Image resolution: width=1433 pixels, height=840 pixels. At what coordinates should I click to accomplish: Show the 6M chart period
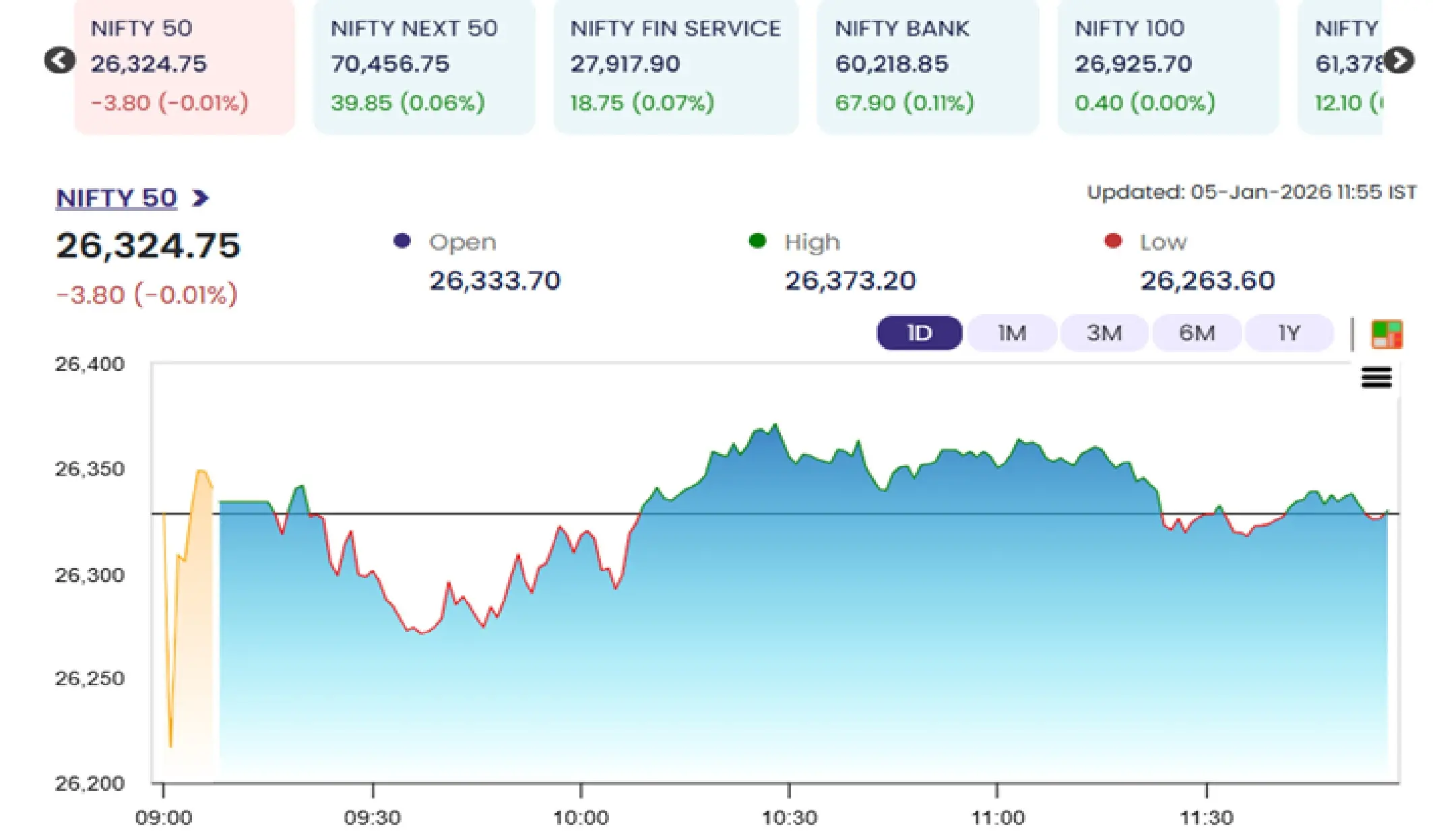(1197, 333)
